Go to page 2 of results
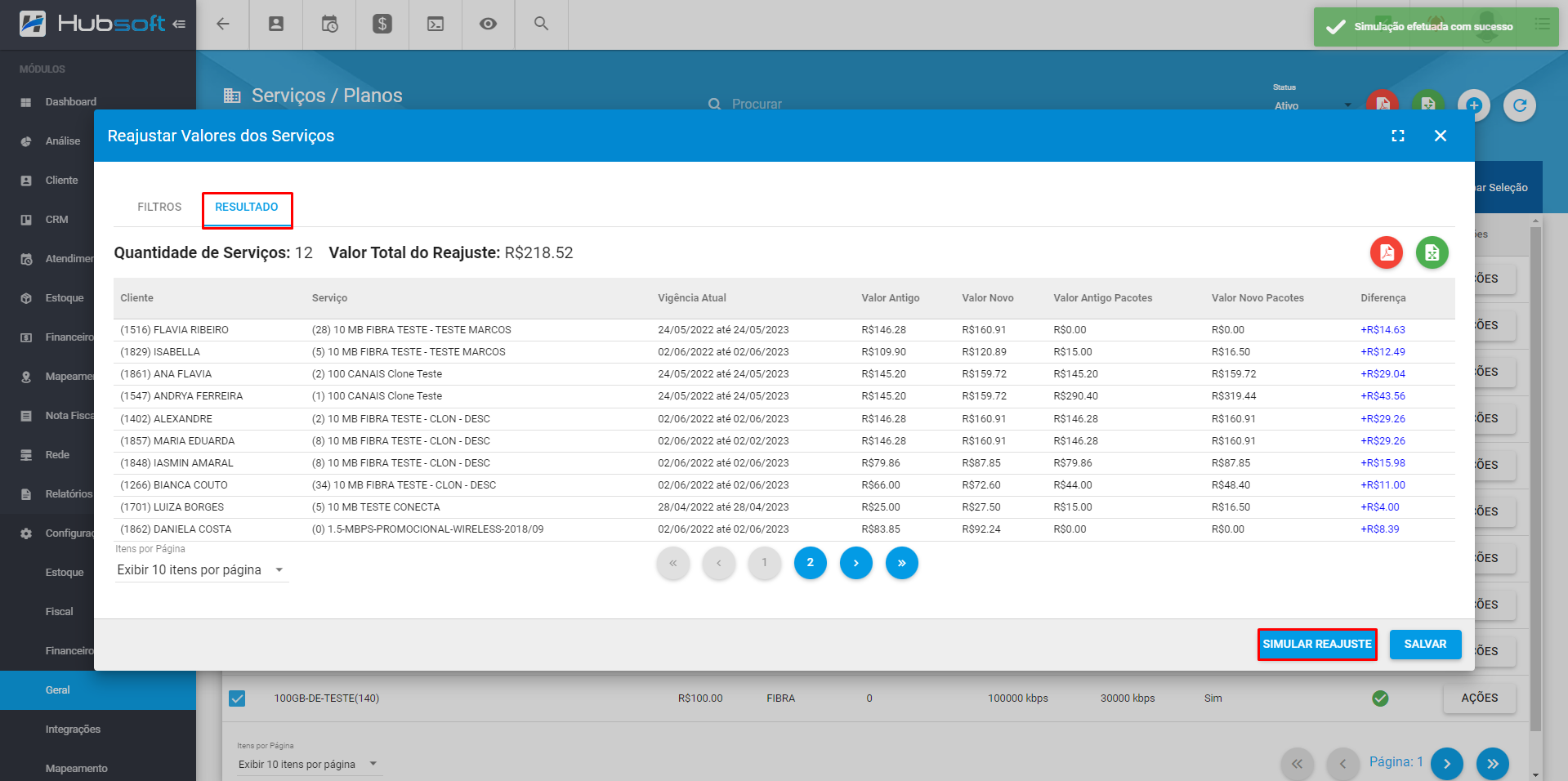Screen dimensions: 1568x781 [x=810, y=563]
